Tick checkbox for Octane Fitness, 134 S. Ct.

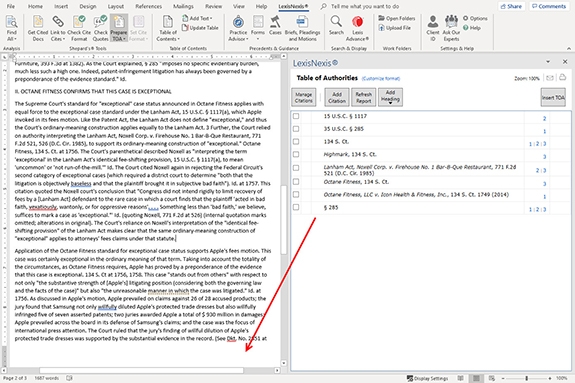click(296, 182)
